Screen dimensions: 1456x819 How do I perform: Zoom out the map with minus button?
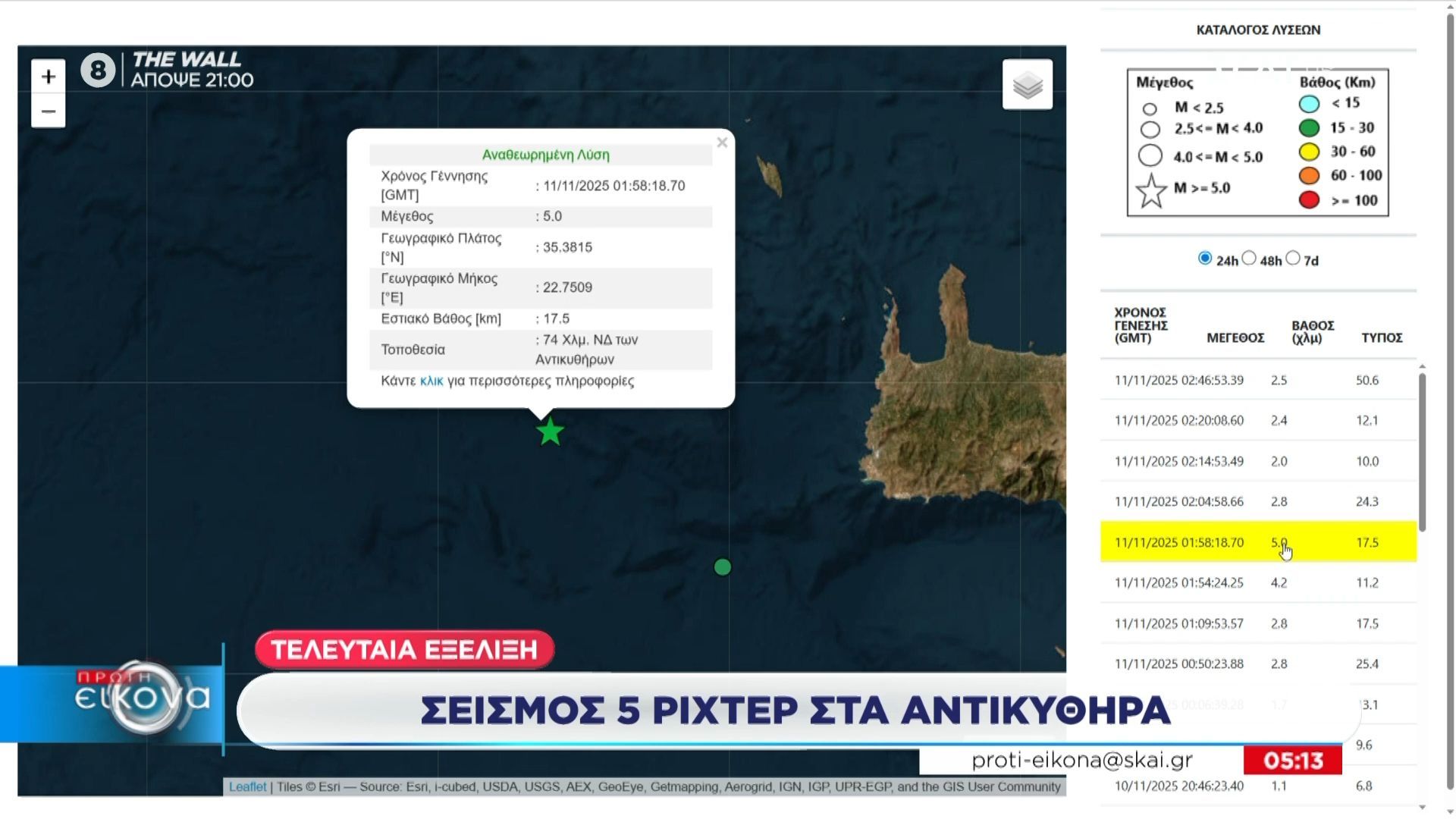tap(49, 111)
